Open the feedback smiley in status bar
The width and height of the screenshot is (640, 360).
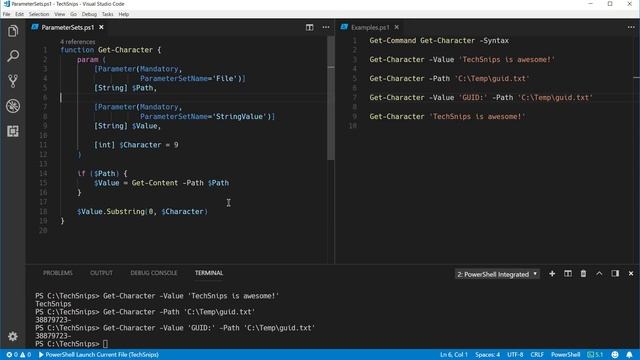tap(615, 355)
